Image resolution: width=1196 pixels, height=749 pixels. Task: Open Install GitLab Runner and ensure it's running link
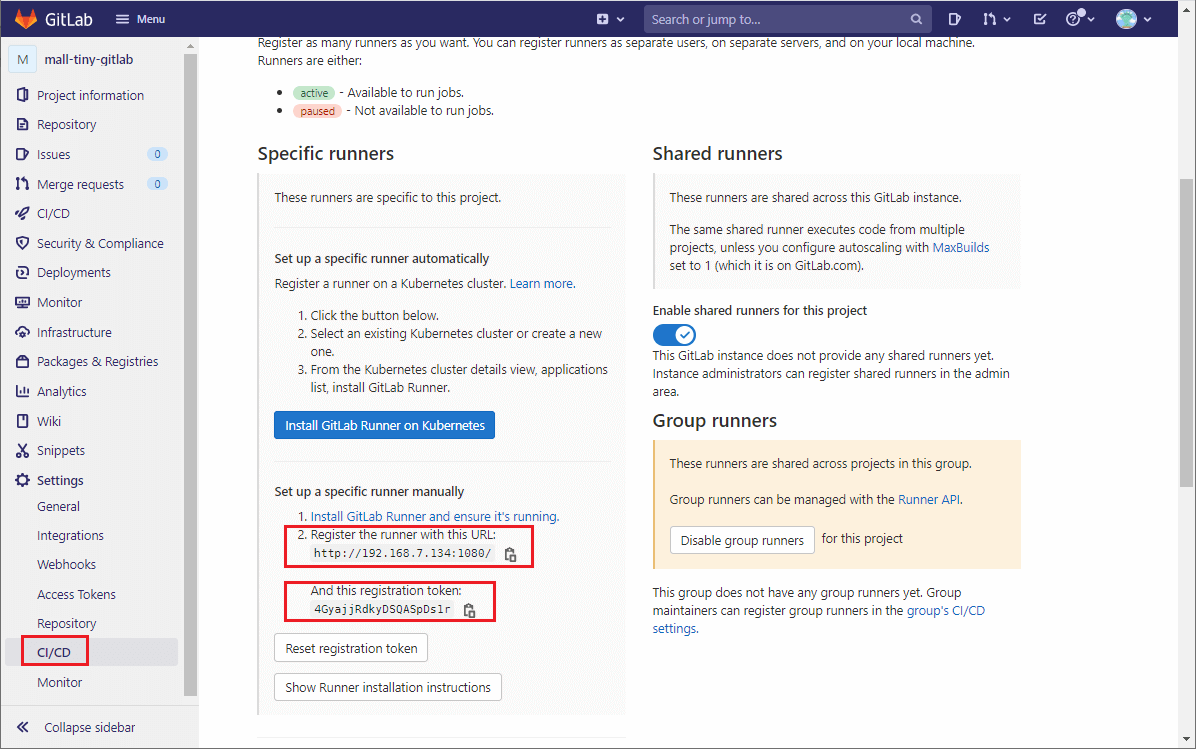(435, 516)
